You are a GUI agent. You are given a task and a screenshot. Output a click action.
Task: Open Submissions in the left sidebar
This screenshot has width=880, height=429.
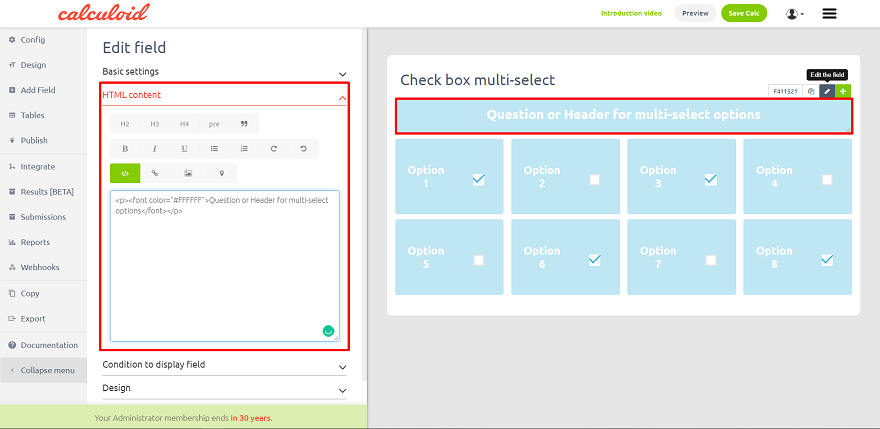[43, 217]
